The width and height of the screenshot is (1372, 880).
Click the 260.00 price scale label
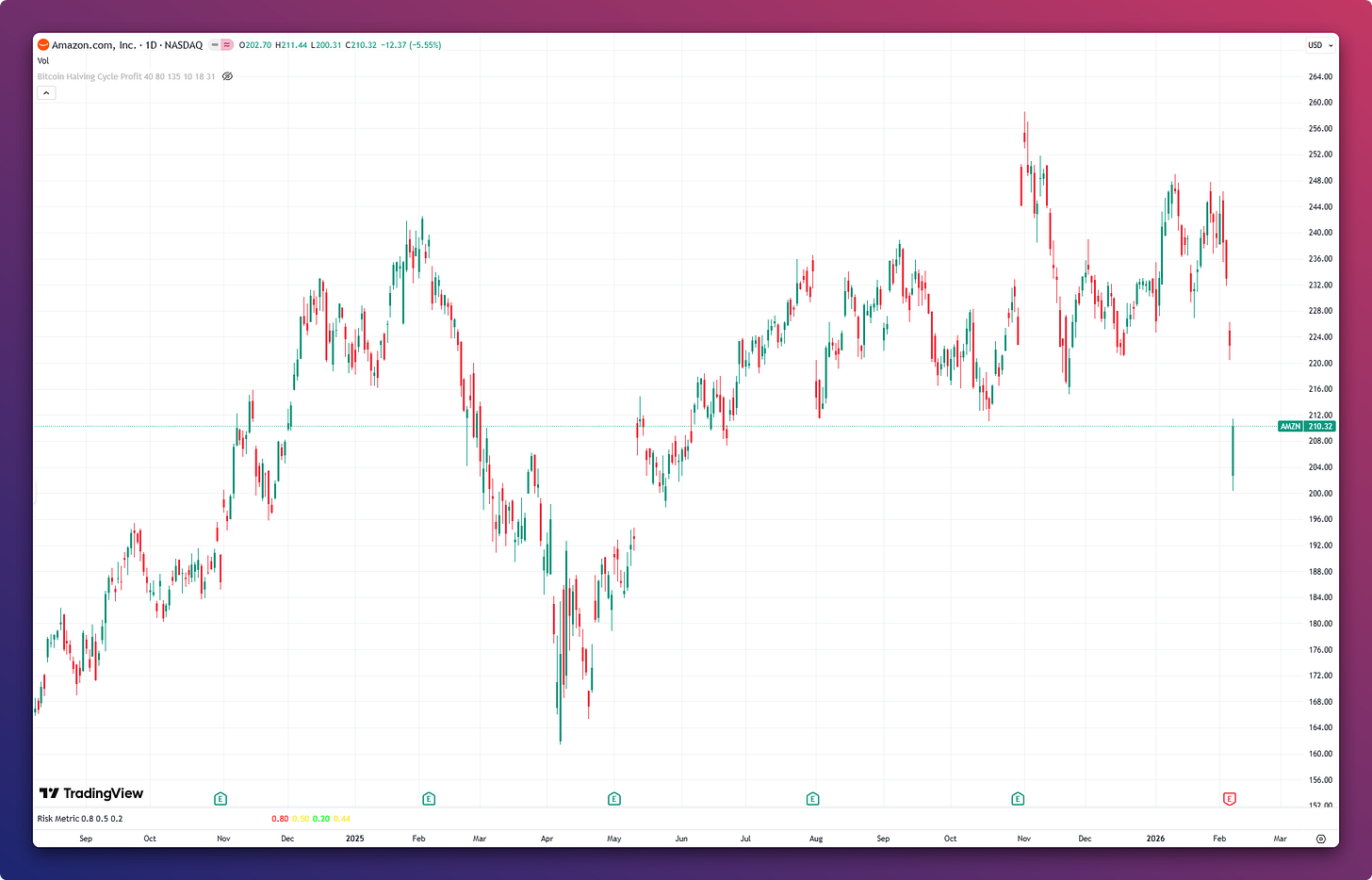coord(1320,103)
